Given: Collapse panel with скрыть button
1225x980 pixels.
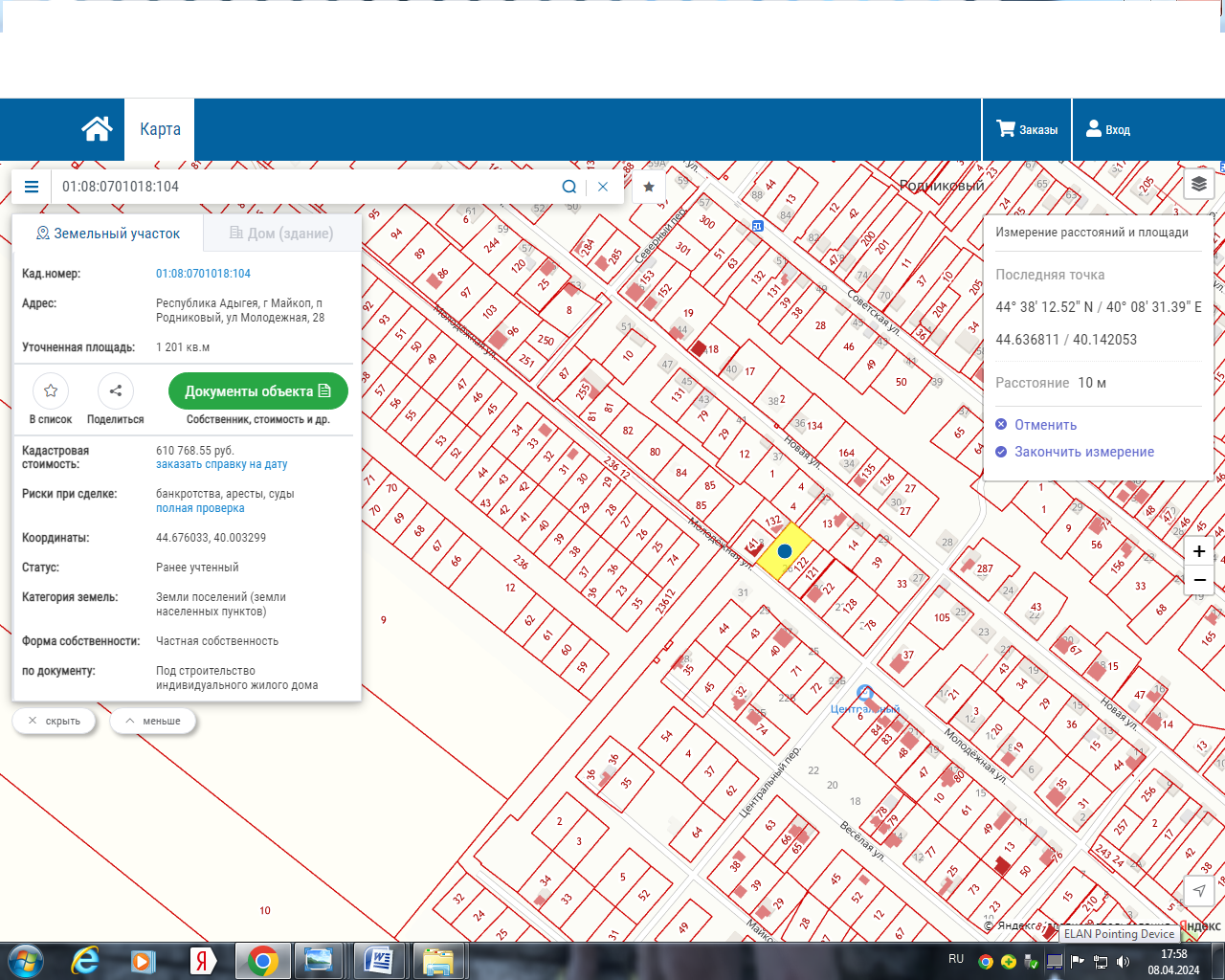Looking at the screenshot, I should (55, 721).
